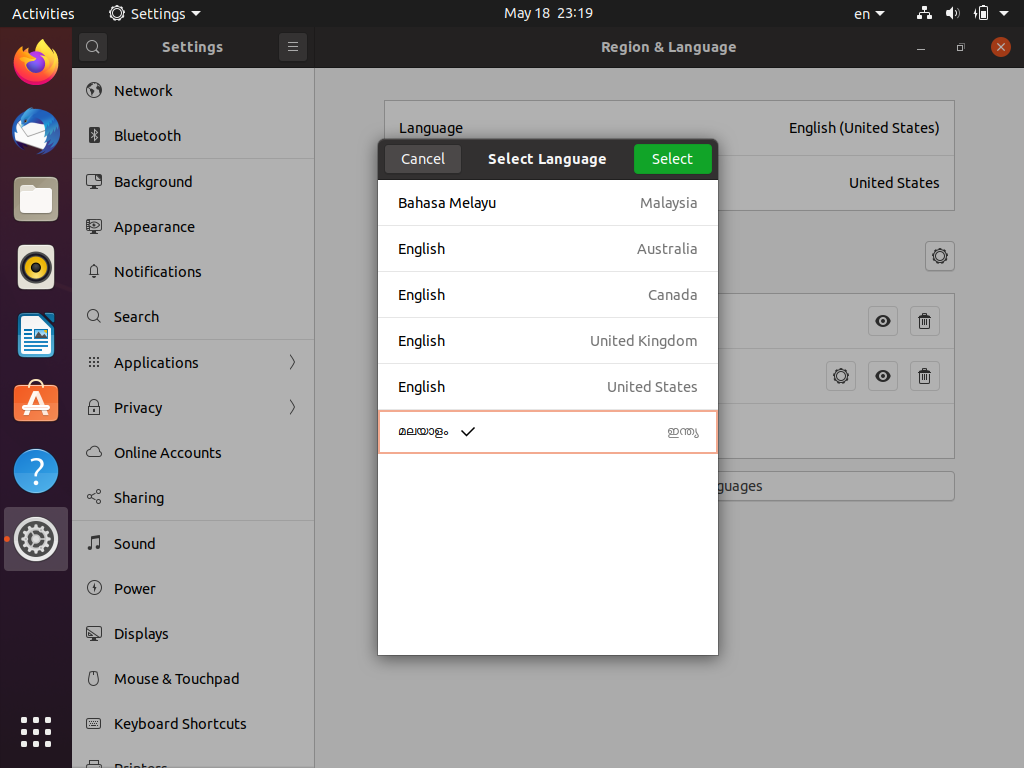Click the search icon in Settings header

click(x=92, y=47)
